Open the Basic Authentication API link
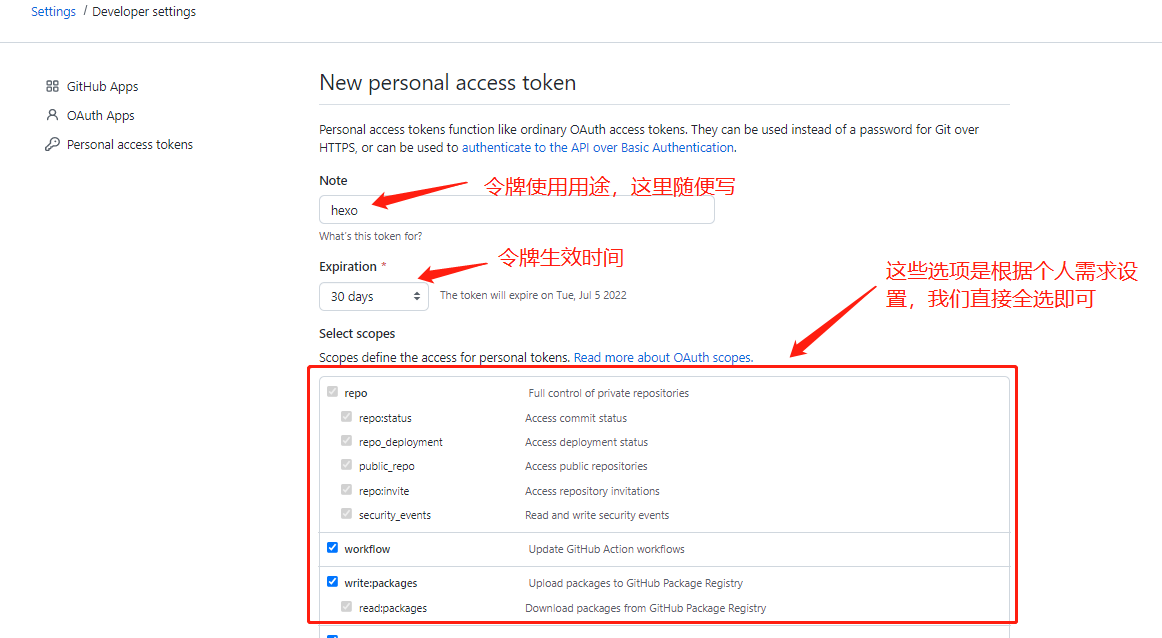 tap(598, 147)
